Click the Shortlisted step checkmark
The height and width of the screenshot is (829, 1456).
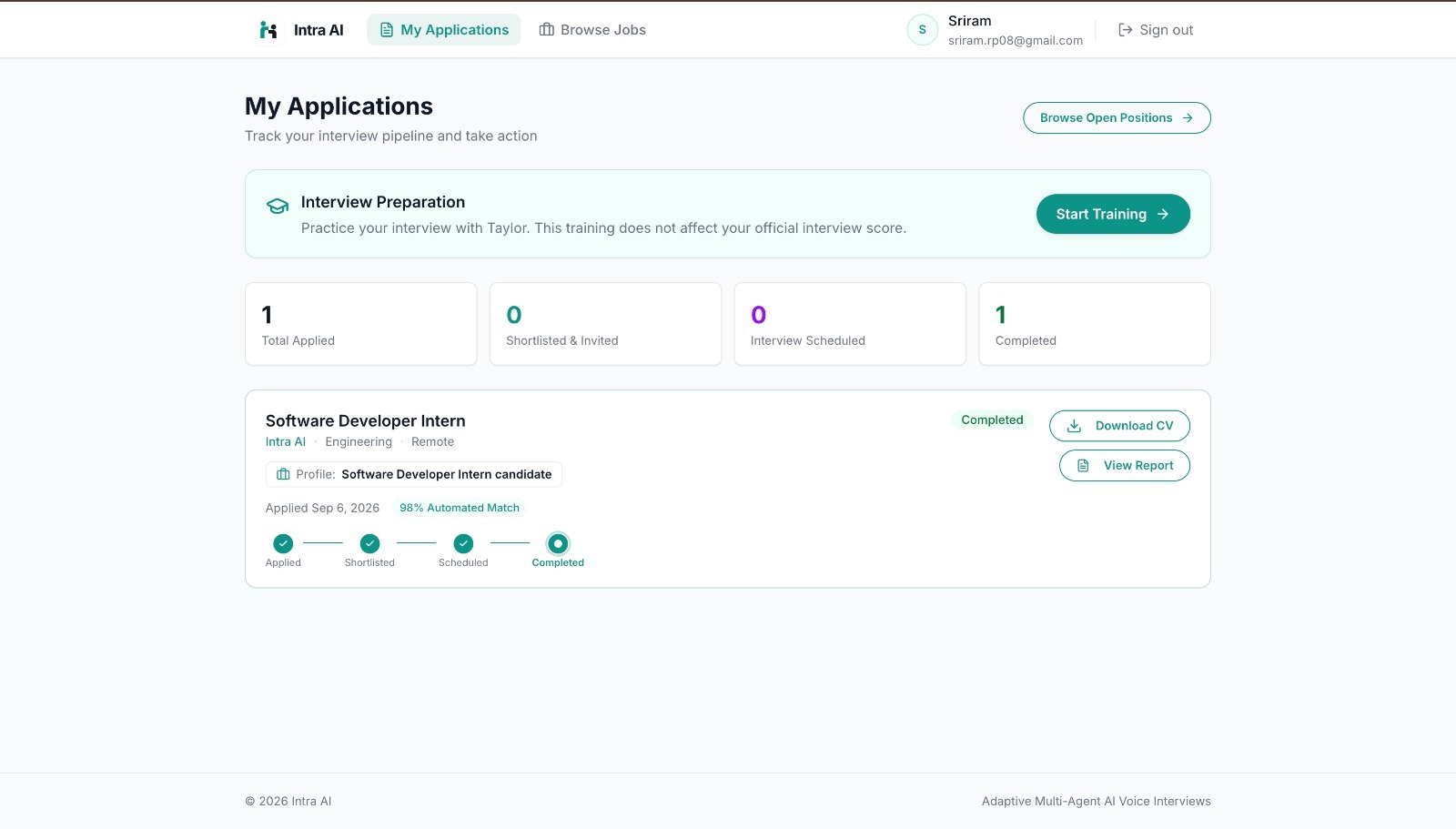(369, 543)
